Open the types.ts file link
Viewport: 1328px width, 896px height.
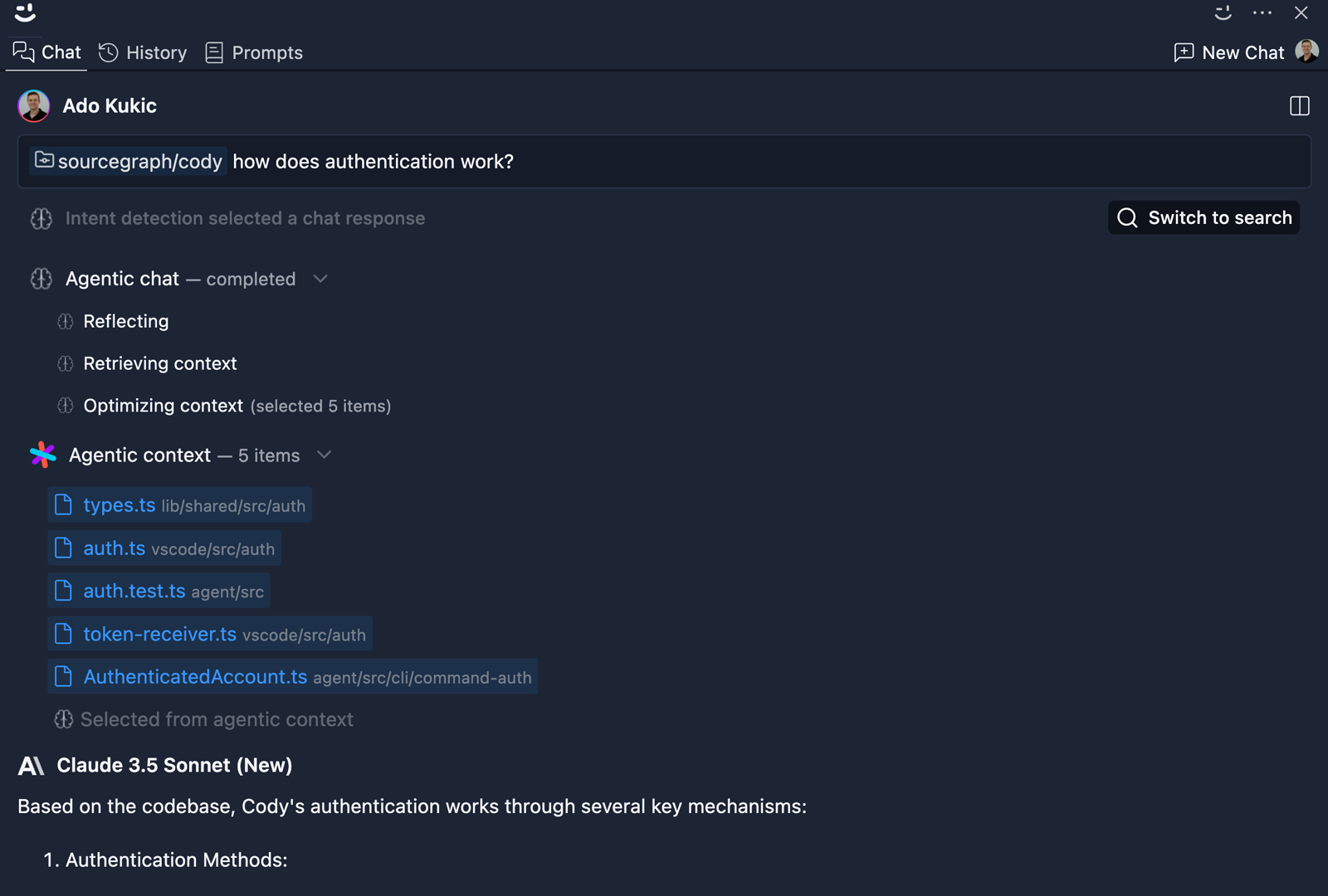click(x=120, y=505)
